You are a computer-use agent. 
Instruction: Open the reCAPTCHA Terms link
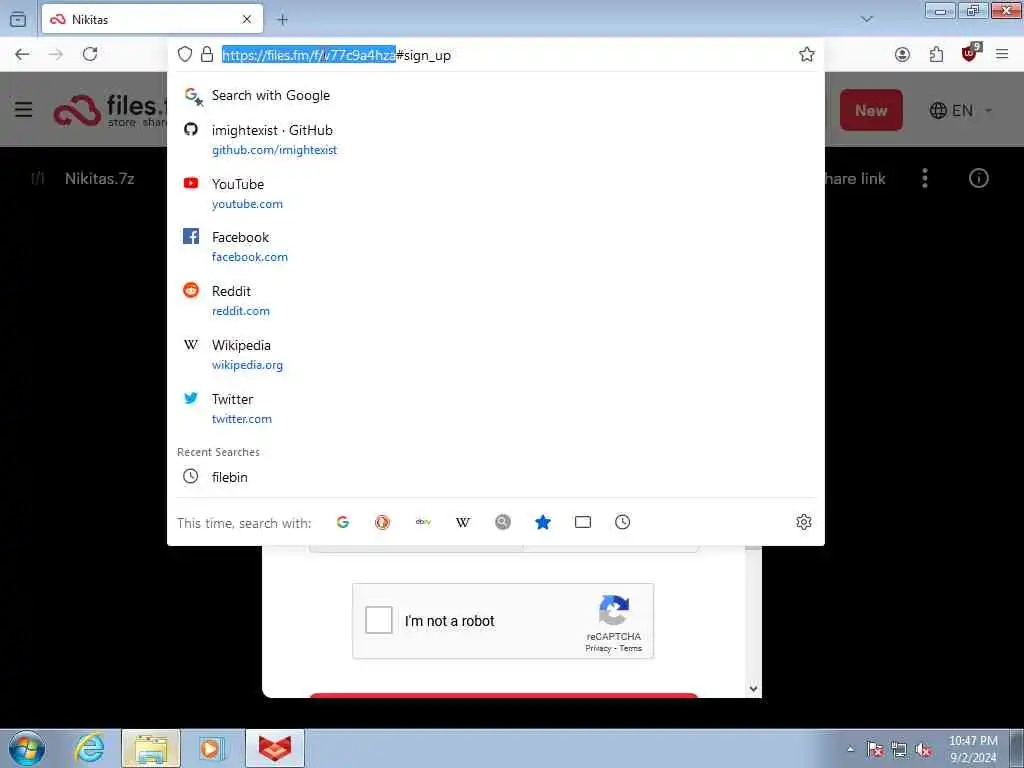tap(631, 648)
